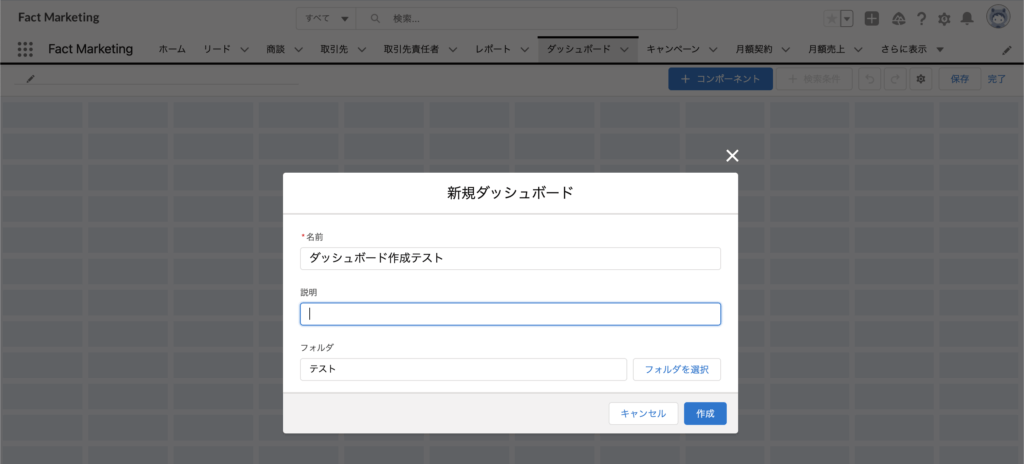Expand the 月額契約 tab chevron
Image resolution: width=1024 pixels, height=464 pixels.
pyautogui.click(x=786, y=50)
